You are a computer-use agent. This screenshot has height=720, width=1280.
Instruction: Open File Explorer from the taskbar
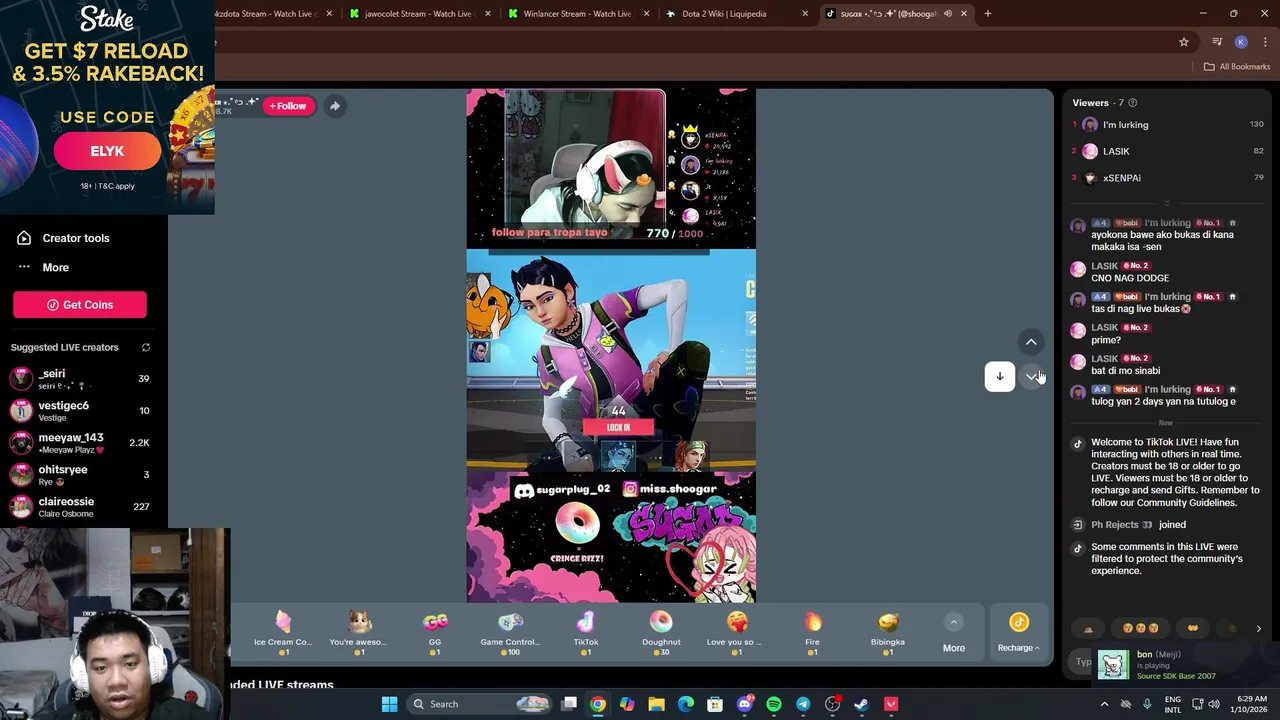(656, 704)
